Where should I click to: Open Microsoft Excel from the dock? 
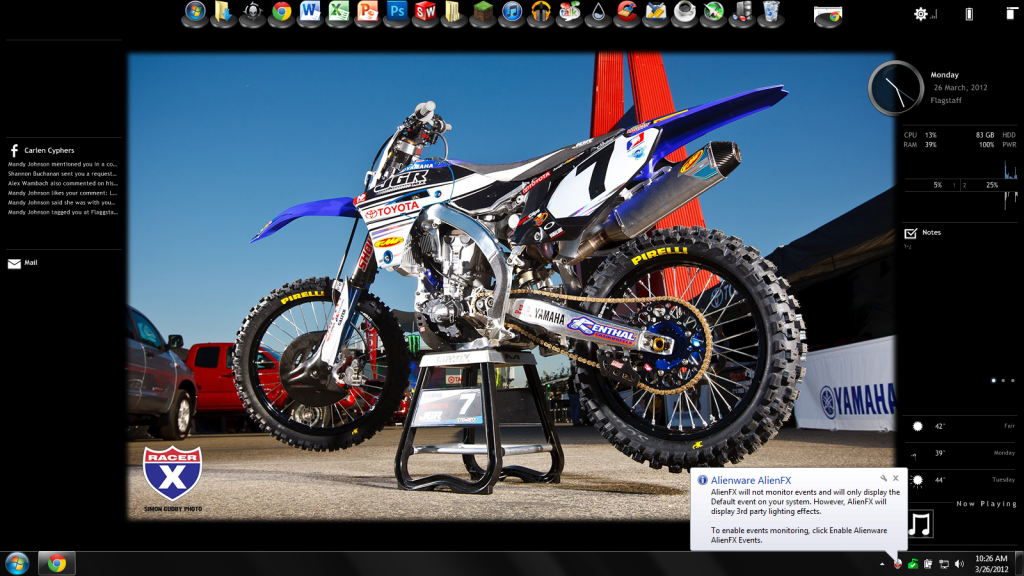(x=339, y=12)
